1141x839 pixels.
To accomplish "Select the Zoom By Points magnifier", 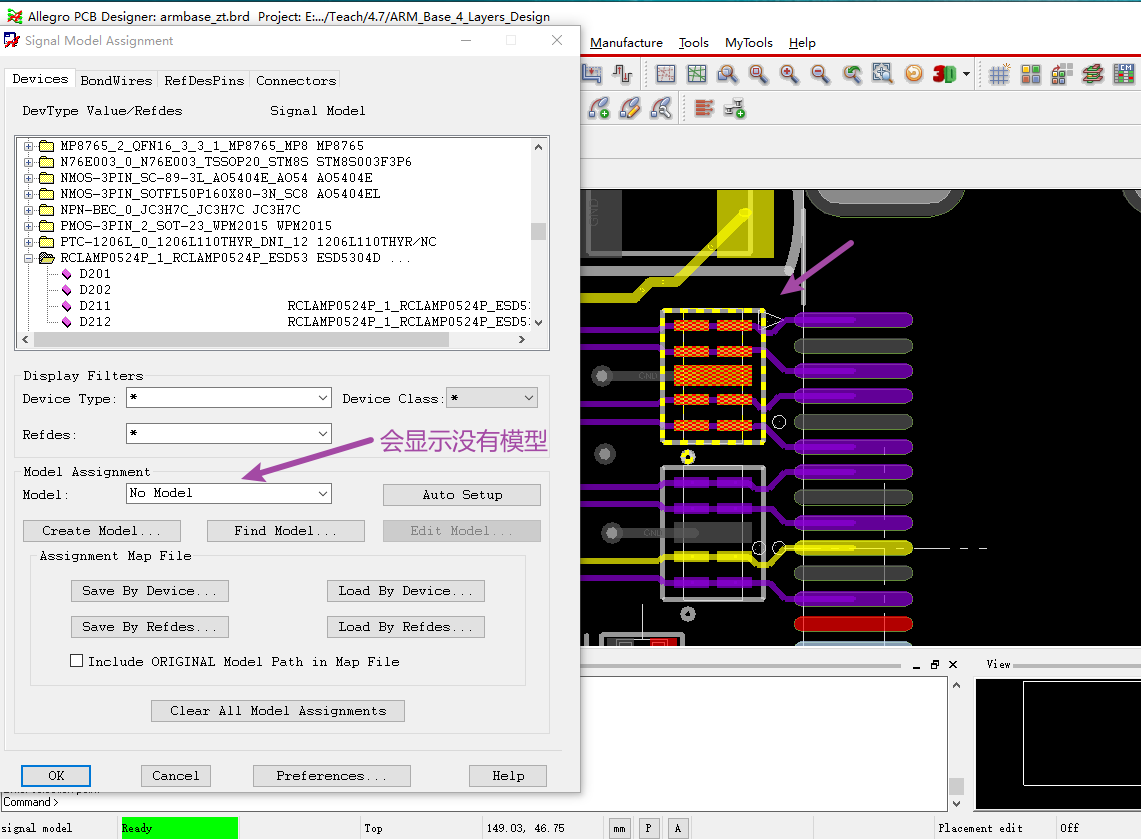I will click(727, 73).
